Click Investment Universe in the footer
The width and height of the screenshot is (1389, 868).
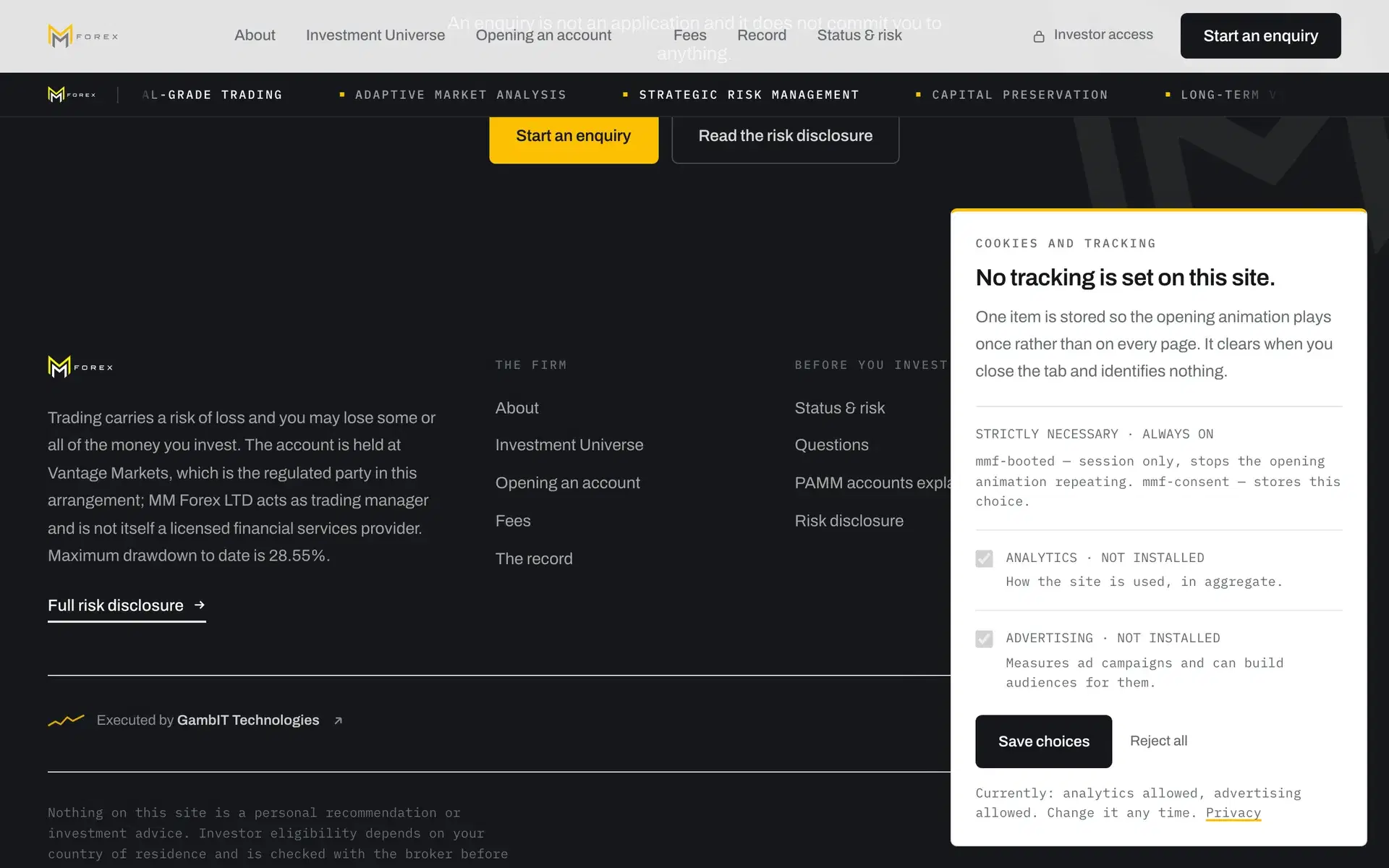tap(569, 445)
